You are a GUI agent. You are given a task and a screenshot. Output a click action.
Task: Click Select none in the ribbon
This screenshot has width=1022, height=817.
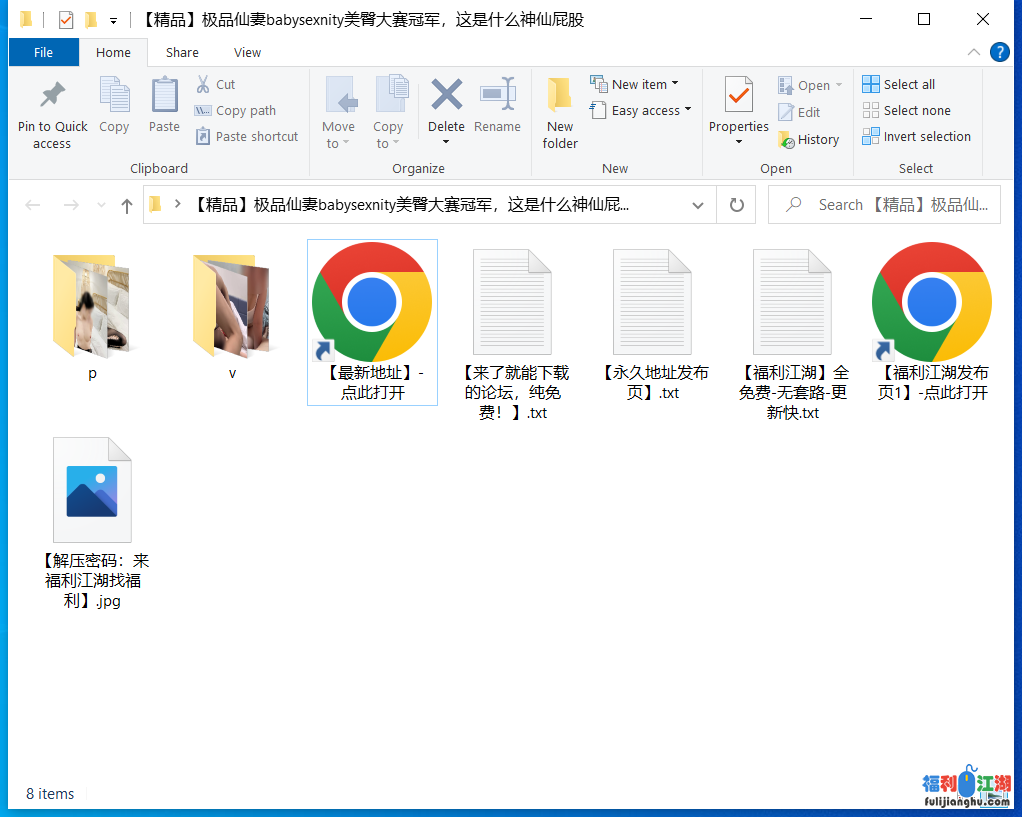coord(906,111)
